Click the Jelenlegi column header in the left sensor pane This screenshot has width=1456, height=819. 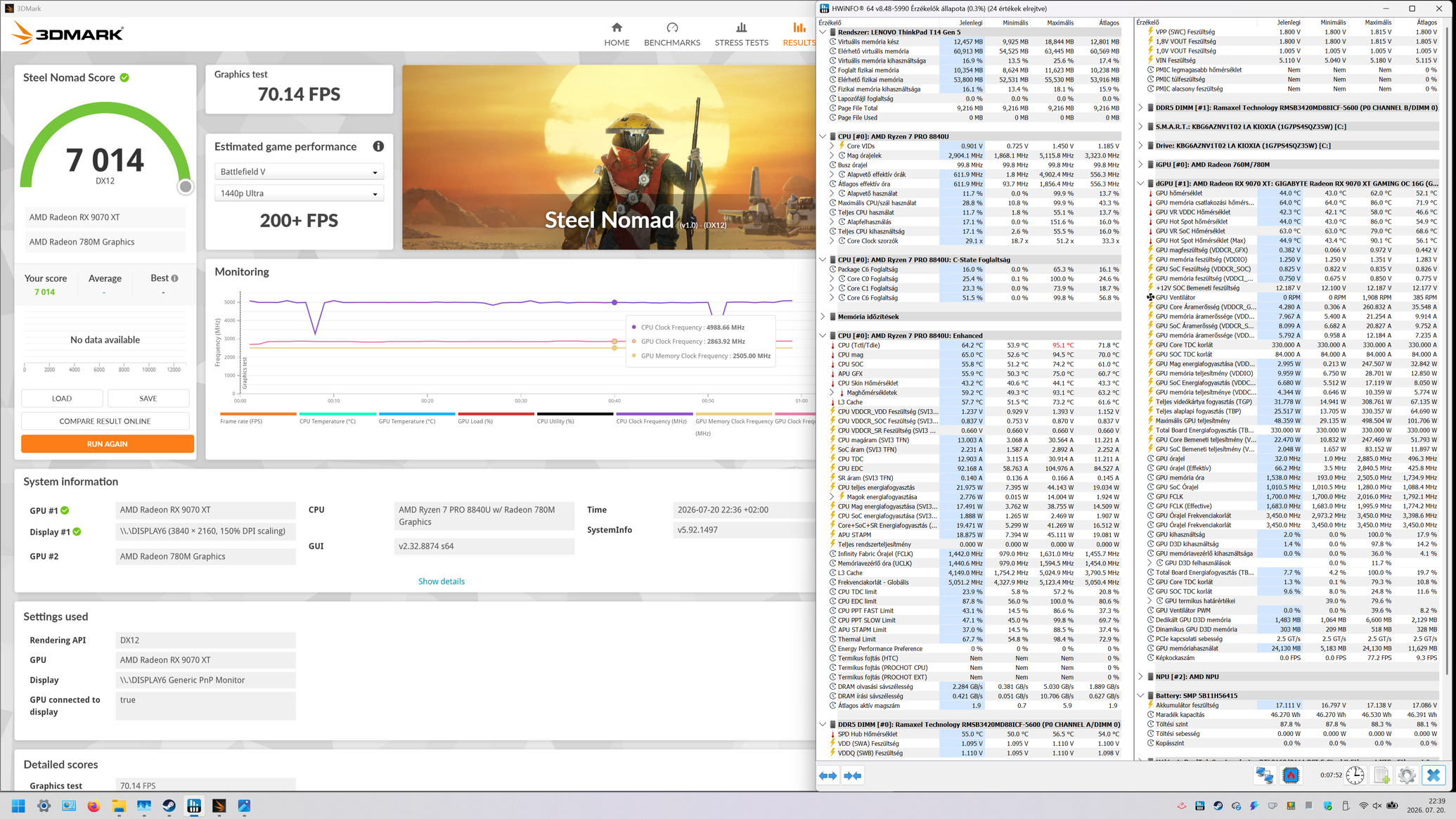point(971,22)
